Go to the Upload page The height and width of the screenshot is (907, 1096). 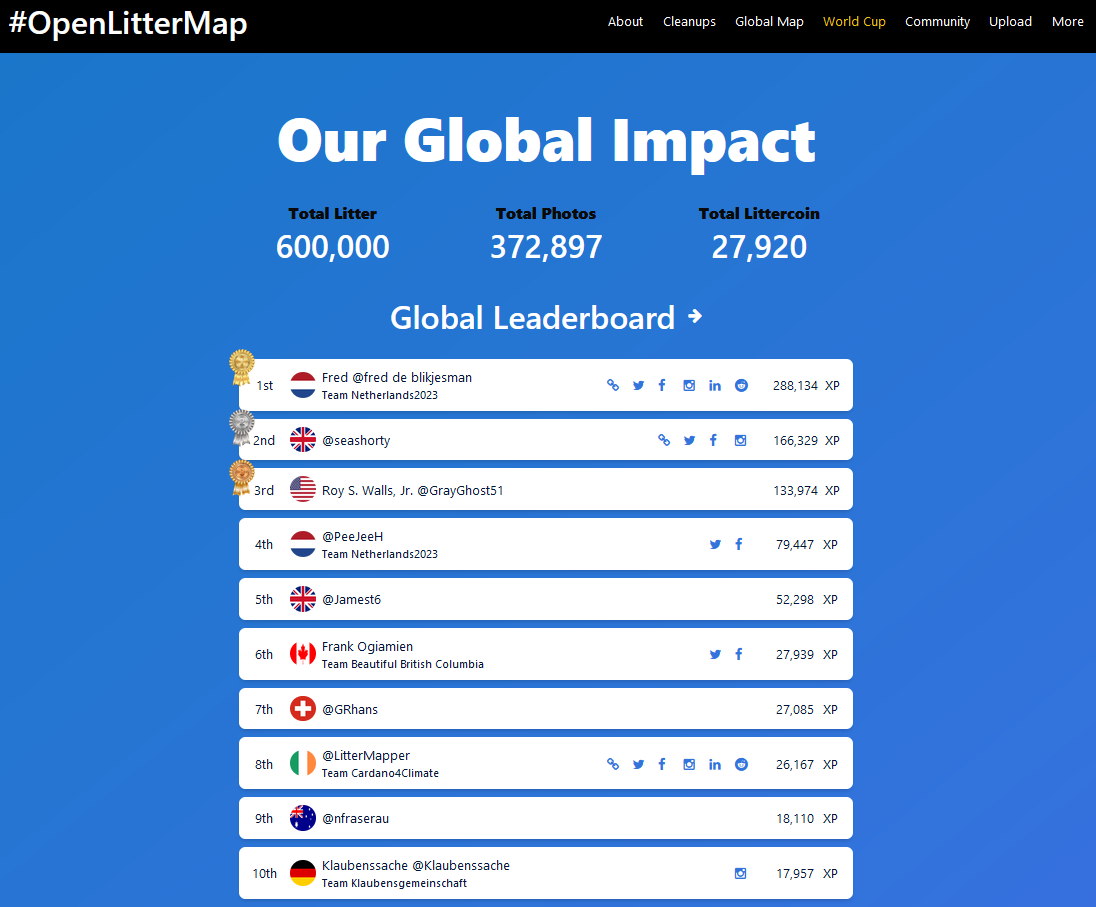[x=1010, y=22]
